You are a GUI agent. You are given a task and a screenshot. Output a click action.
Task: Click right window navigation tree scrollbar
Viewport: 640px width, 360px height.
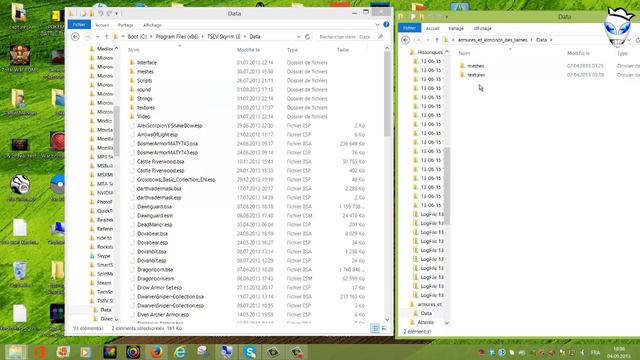(x=447, y=187)
